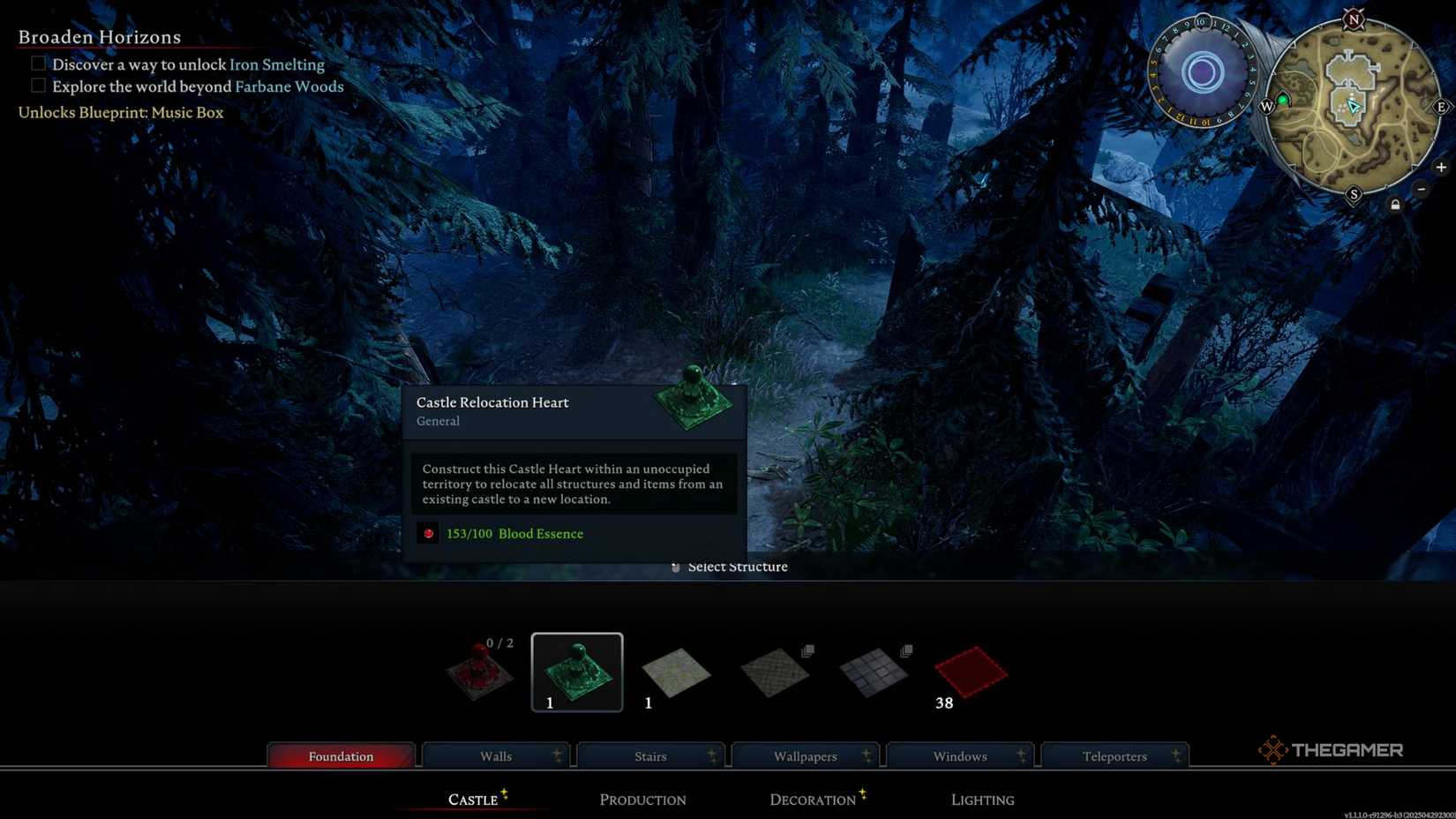Check the Iron Smelting objective checkbox

click(38, 64)
